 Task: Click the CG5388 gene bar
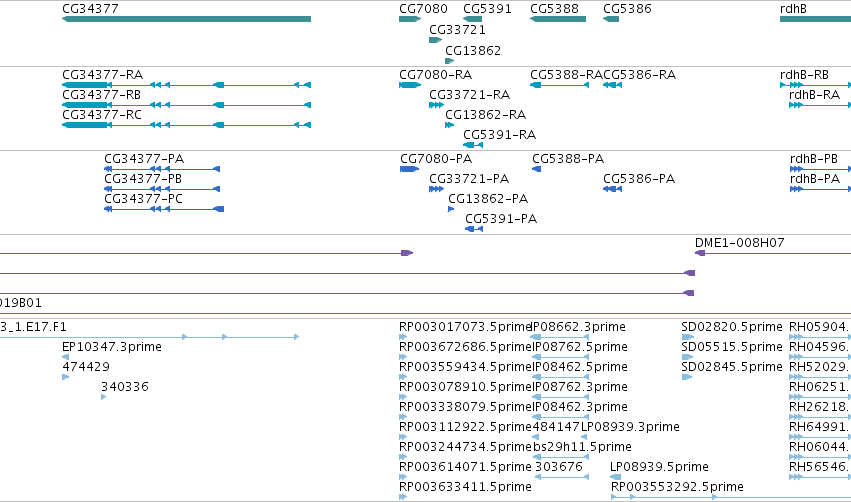(558, 19)
